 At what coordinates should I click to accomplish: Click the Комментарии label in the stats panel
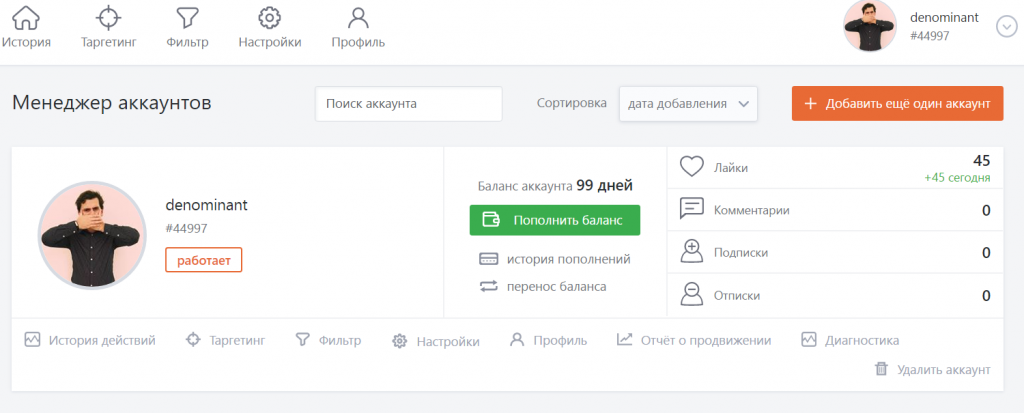(x=752, y=210)
